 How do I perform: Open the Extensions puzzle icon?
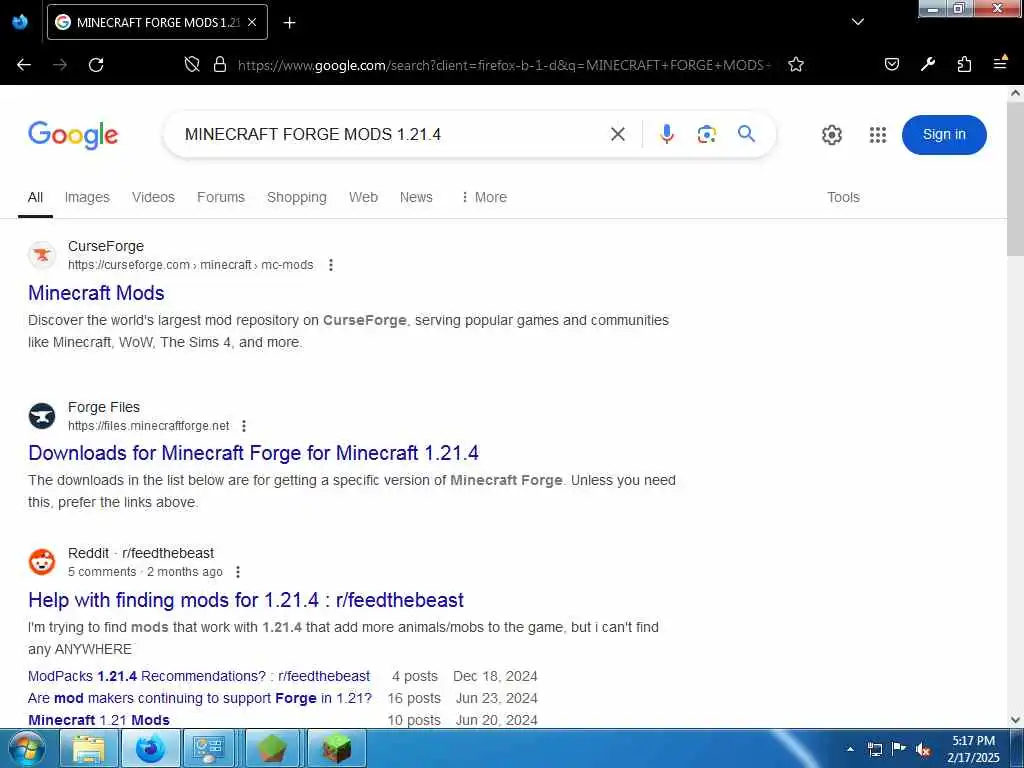click(964, 64)
